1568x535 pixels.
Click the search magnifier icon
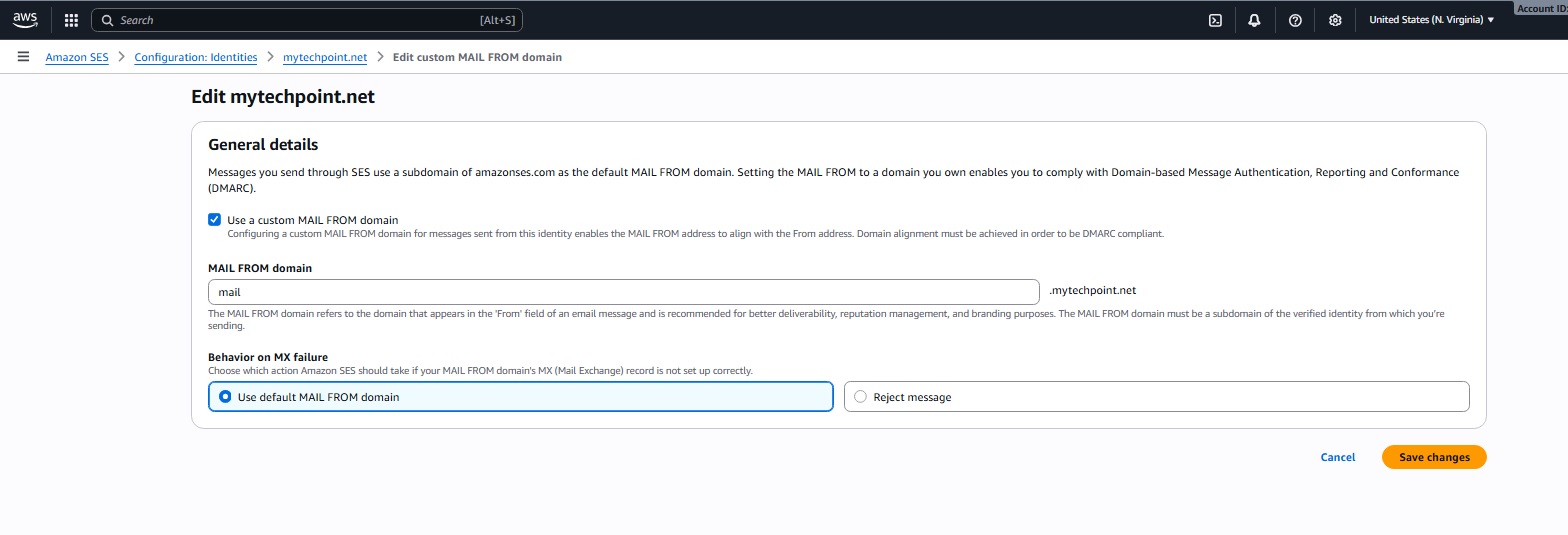(x=107, y=20)
